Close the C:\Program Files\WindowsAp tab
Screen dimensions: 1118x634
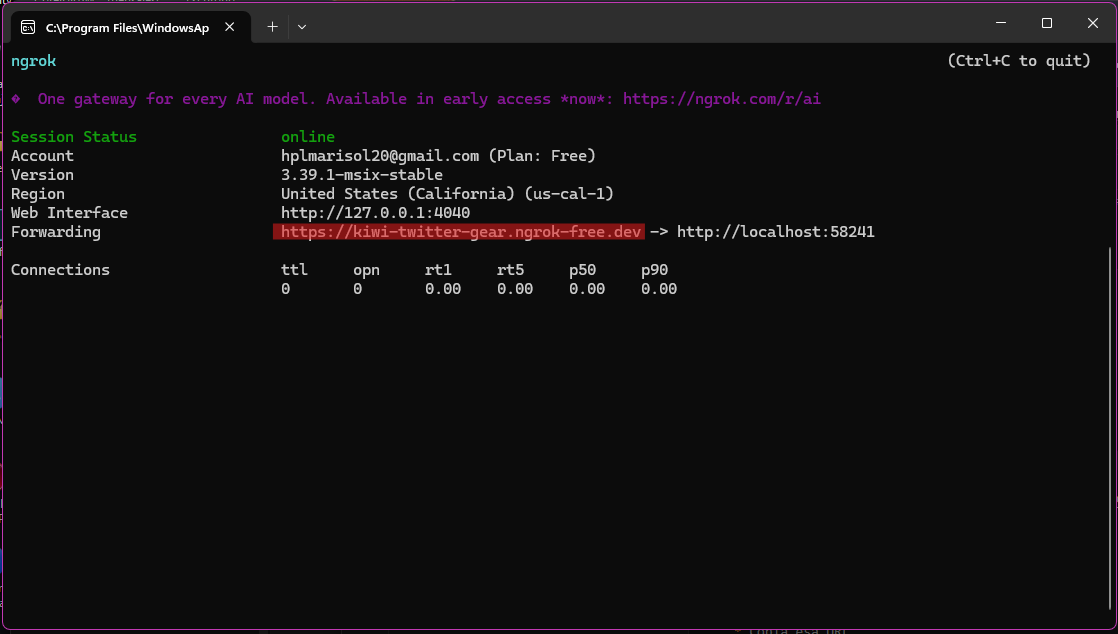[x=230, y=27]
